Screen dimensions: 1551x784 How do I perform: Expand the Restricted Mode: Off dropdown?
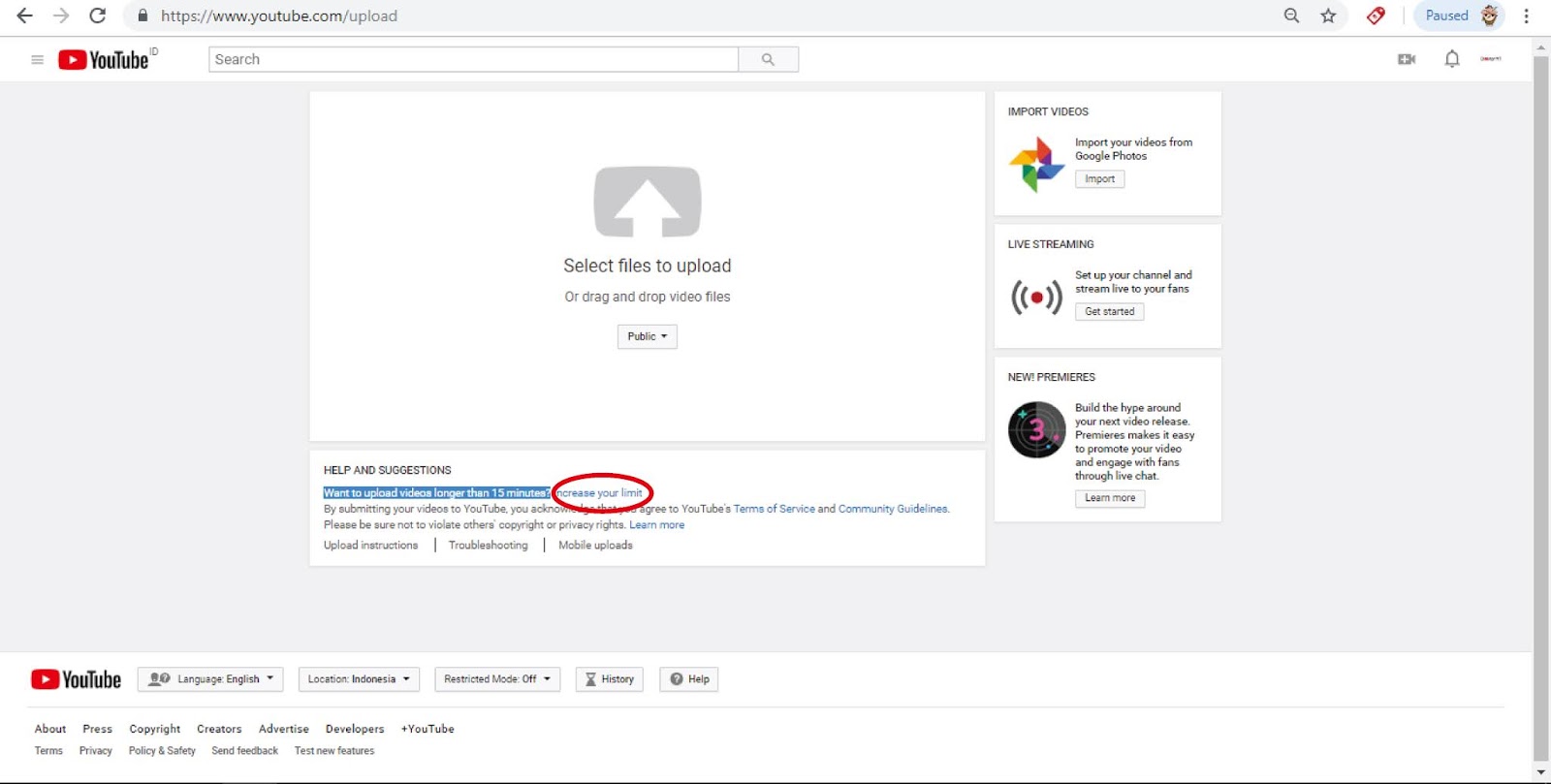point(497,679)
